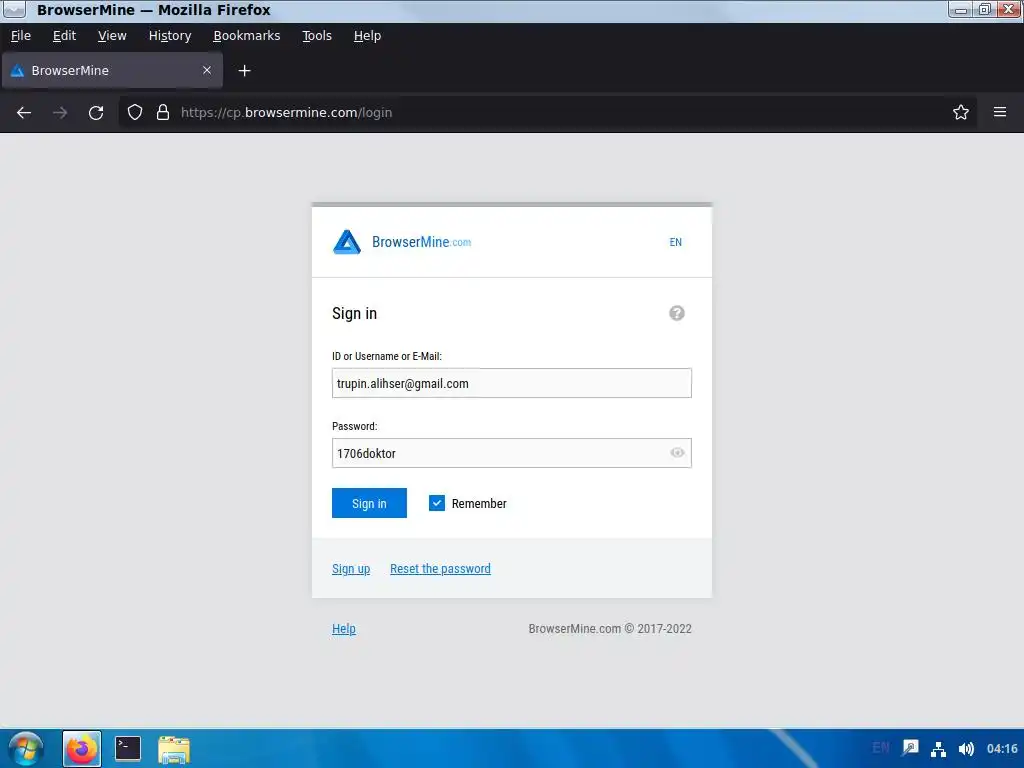Viewport: 1024px width, 768px height.
Task: Click the taskbar clock showing 04:16
Action: [1002, 748]
